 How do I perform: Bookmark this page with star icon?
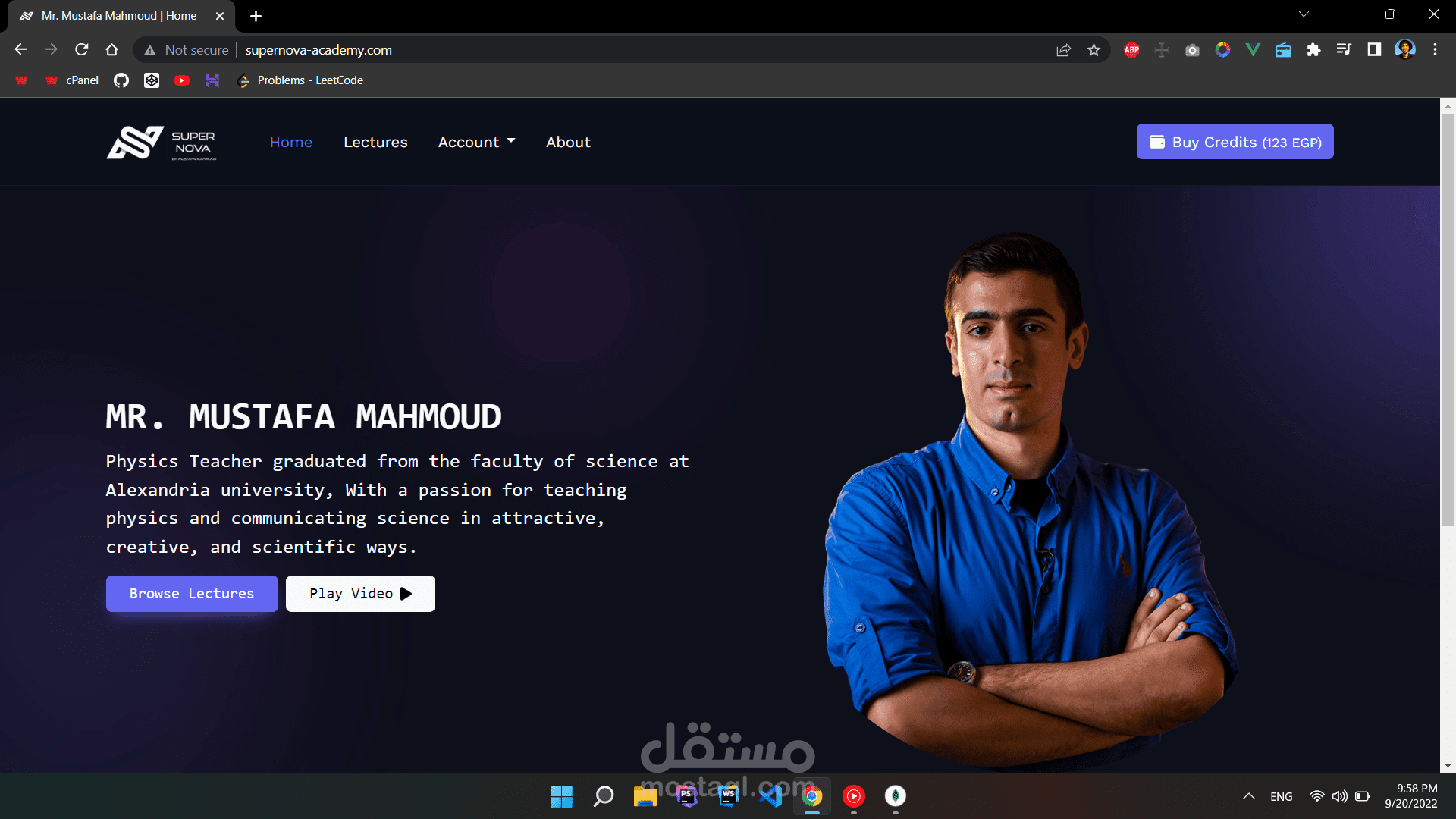click(1094, 50)
